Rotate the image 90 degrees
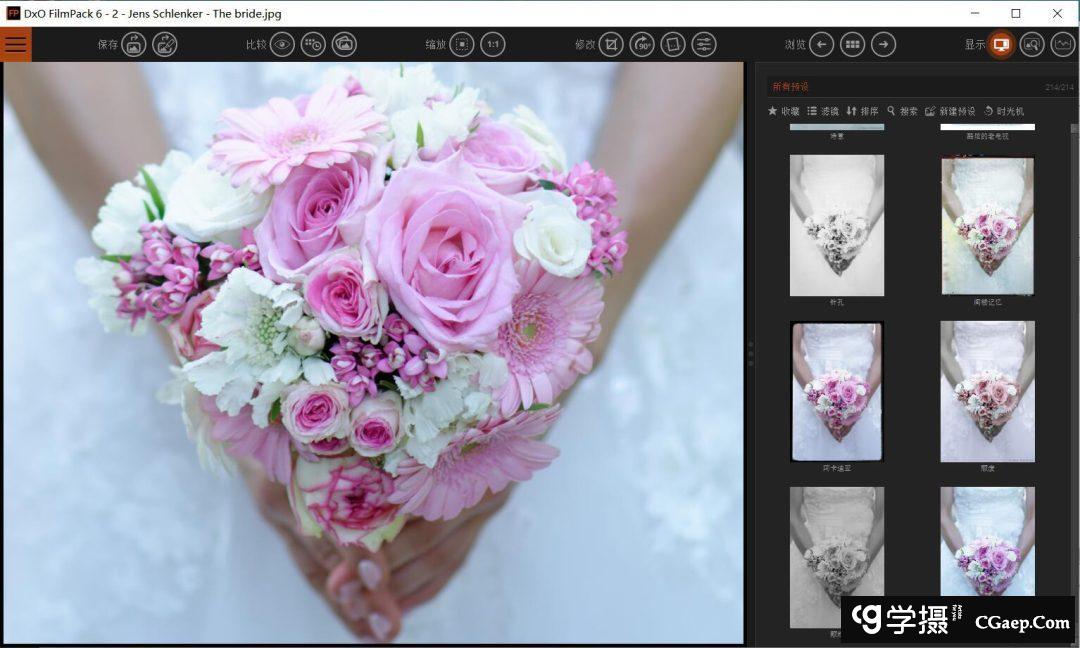 pos(642,44)
